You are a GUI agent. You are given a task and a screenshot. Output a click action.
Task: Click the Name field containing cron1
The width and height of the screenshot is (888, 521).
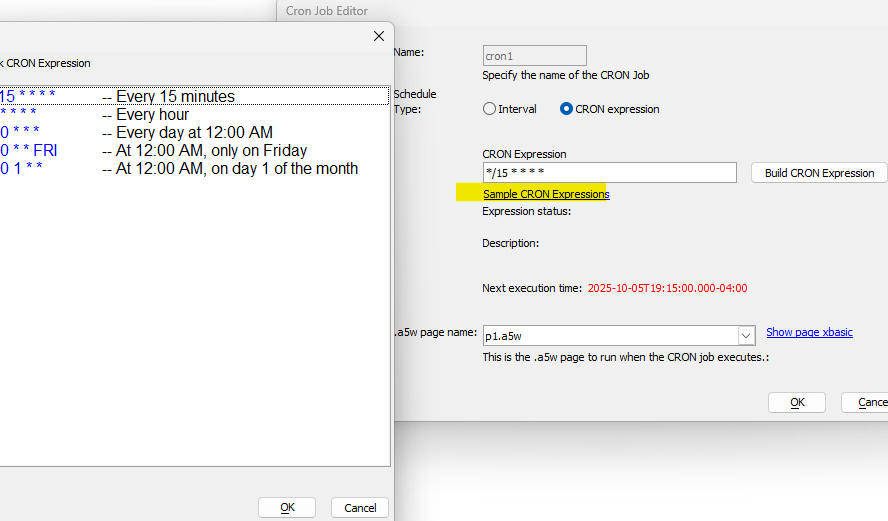pyautogui.click(x=534, y=56)
